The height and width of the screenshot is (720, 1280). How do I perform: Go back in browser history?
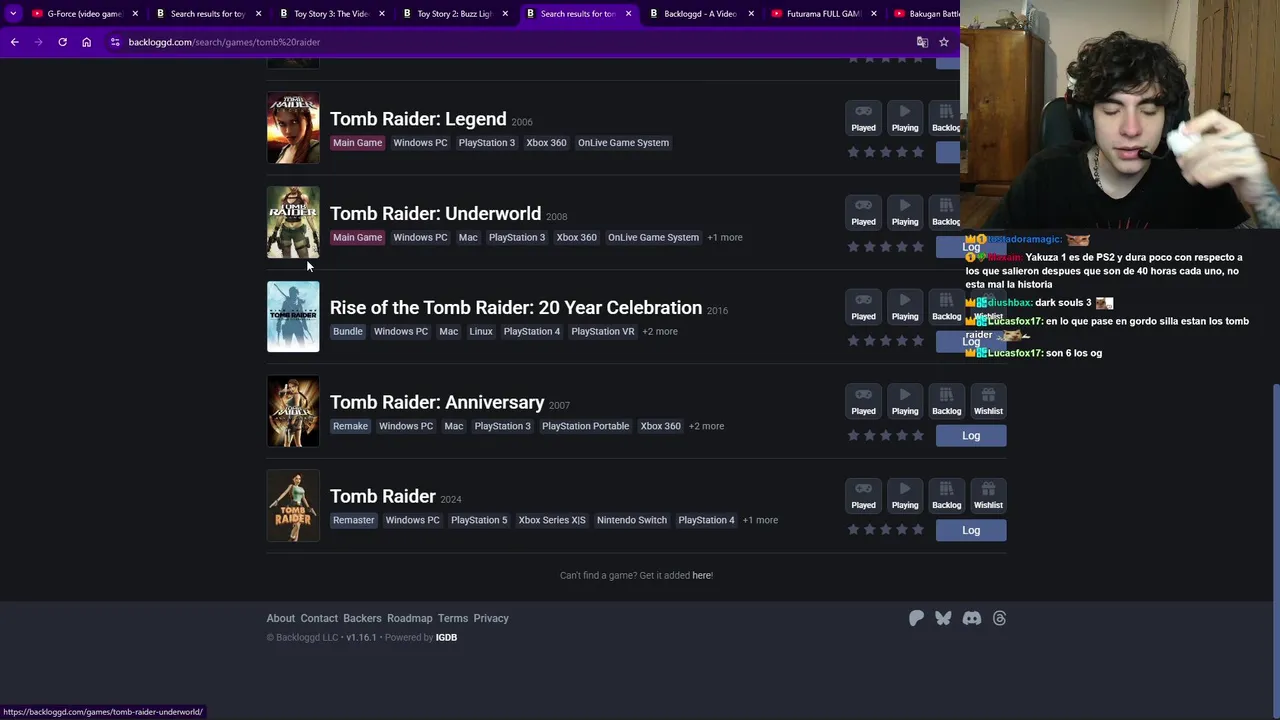coord(14,42)
